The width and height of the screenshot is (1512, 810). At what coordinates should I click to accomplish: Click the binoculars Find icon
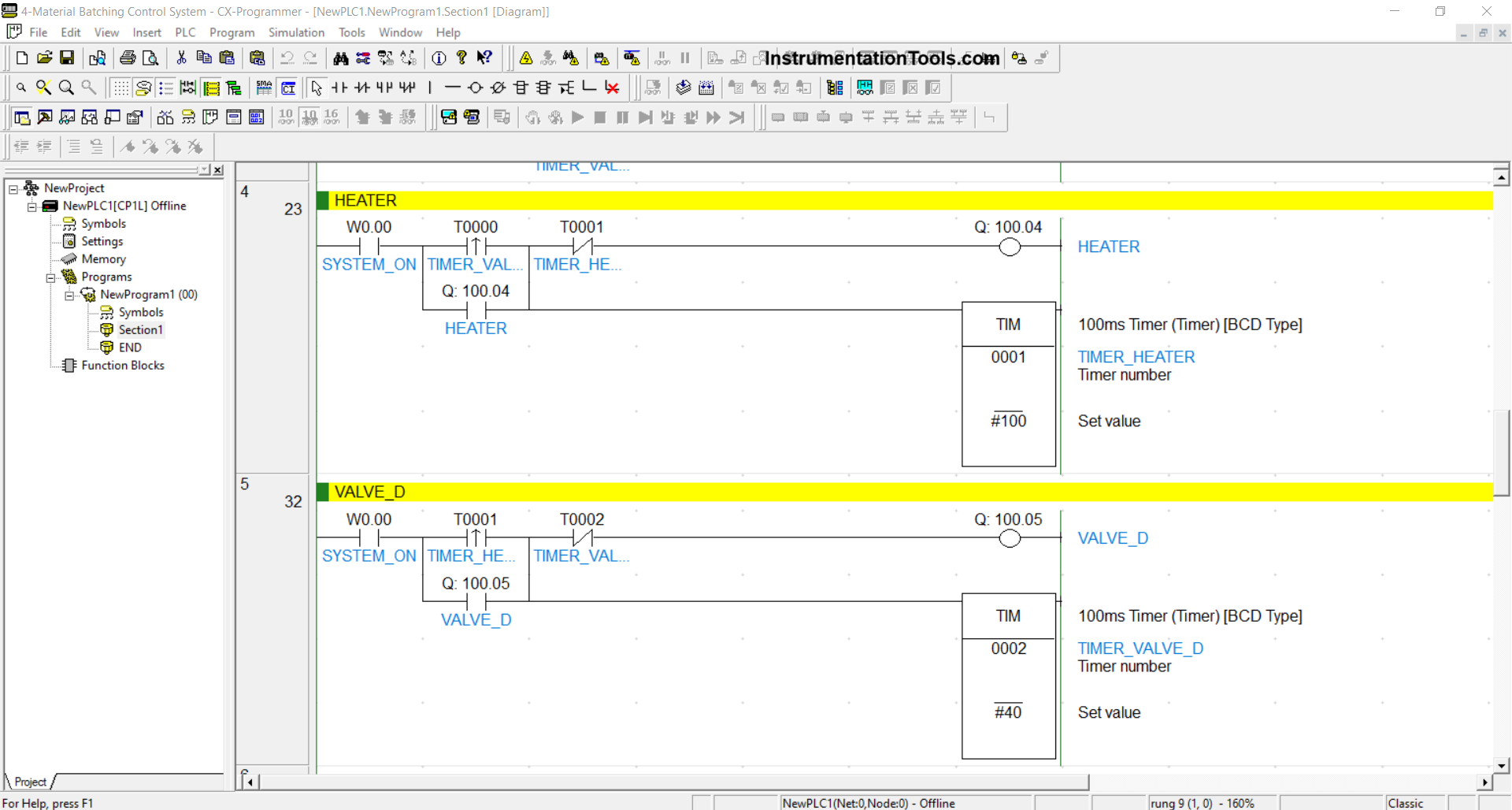[x=340, y=58]
